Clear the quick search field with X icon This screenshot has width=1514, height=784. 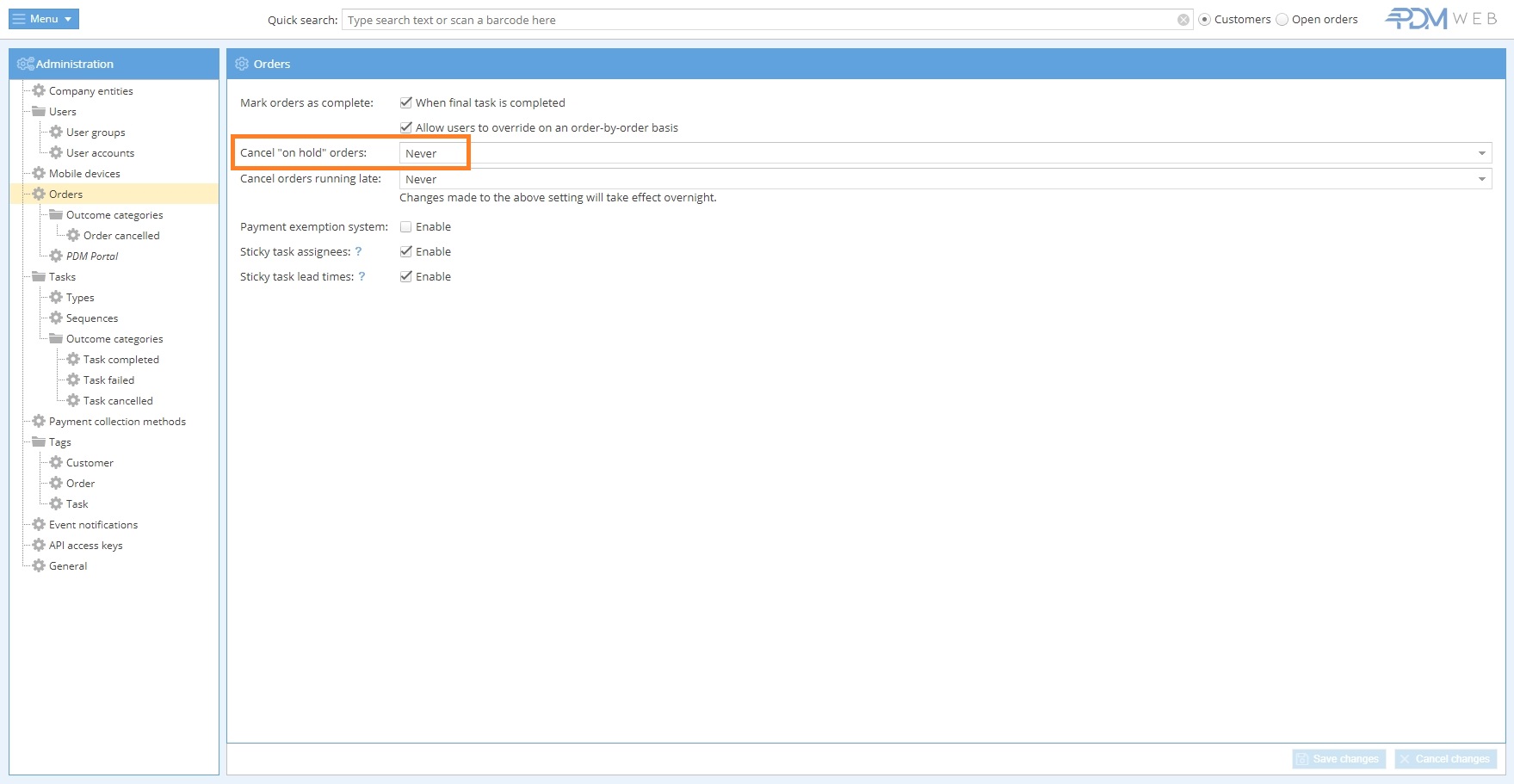pyautogui.click(x=1183, y=20)
